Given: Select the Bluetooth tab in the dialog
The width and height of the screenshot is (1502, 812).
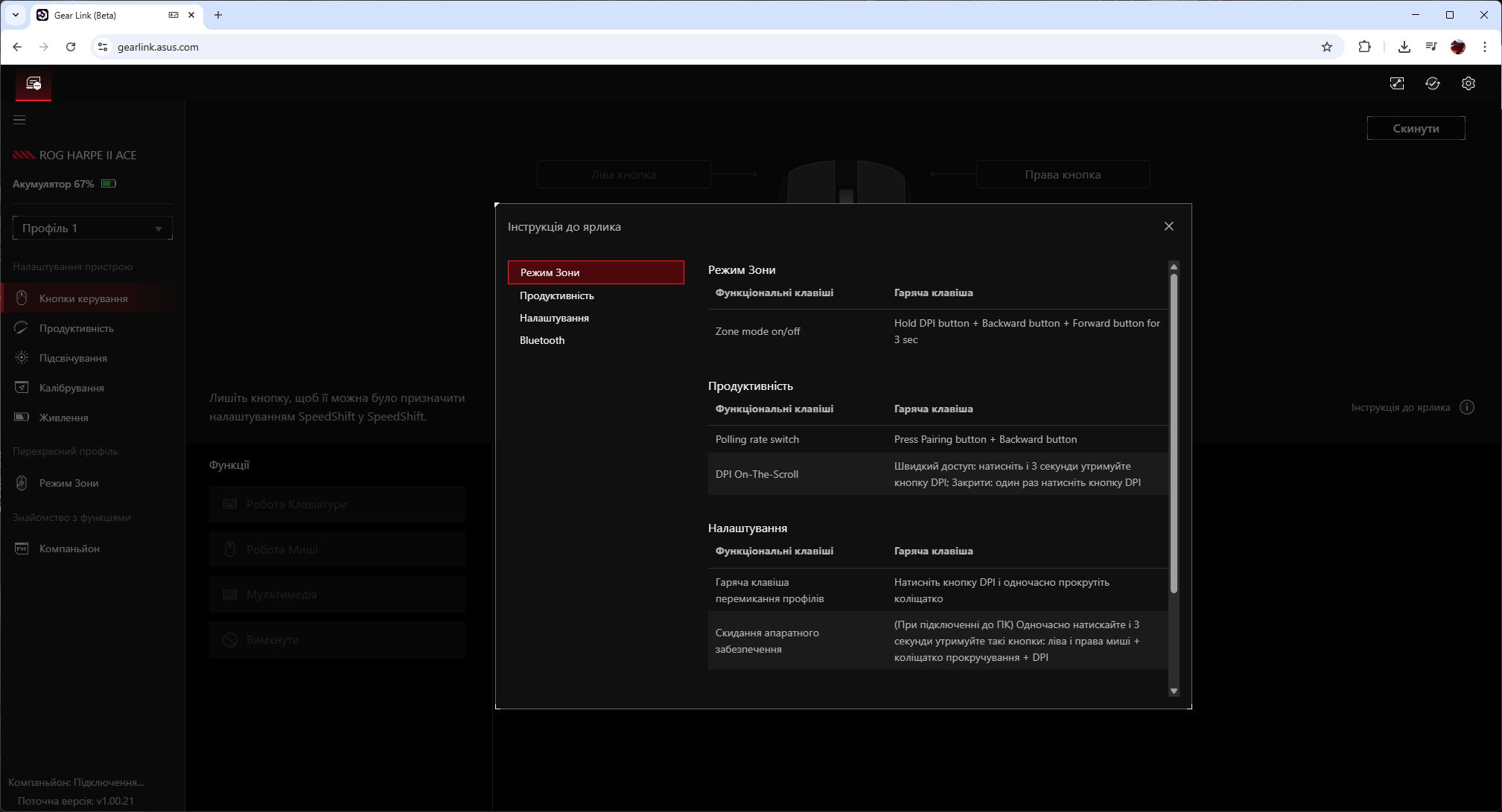Looking at the screenshot, I should (x=542, y=340).
